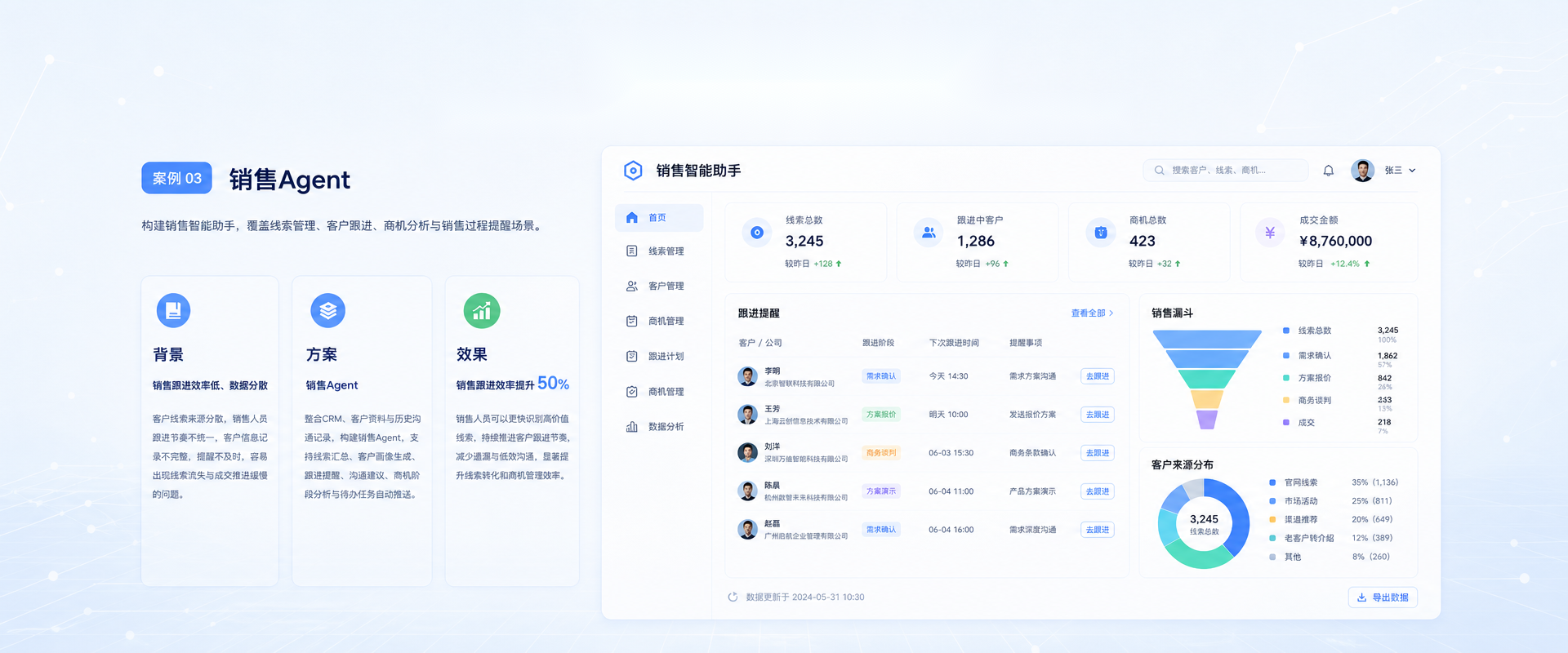Open the notification bell
This screenshot has width=1568, height=653.
click(x=1329, y=171)
